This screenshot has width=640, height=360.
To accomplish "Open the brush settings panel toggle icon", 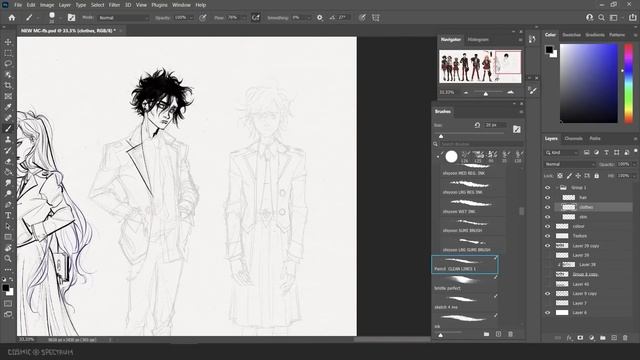I will (x=71, y=18).
